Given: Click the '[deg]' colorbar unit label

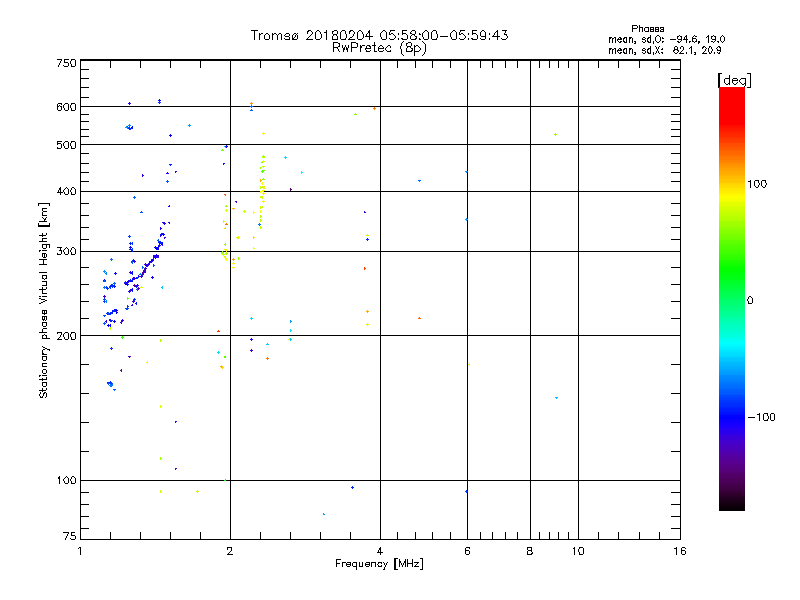Looking at the screenshot, I should (x=734, y=79).
